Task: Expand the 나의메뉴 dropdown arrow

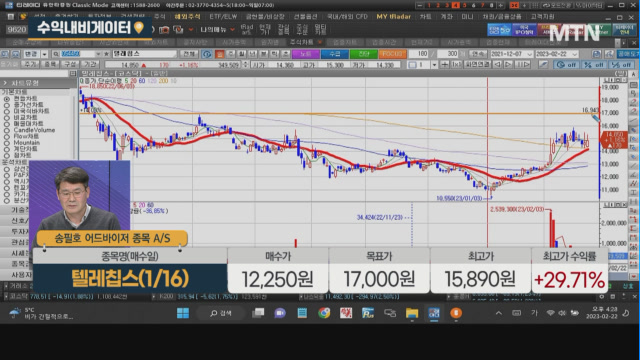Action: click(232, 29)
